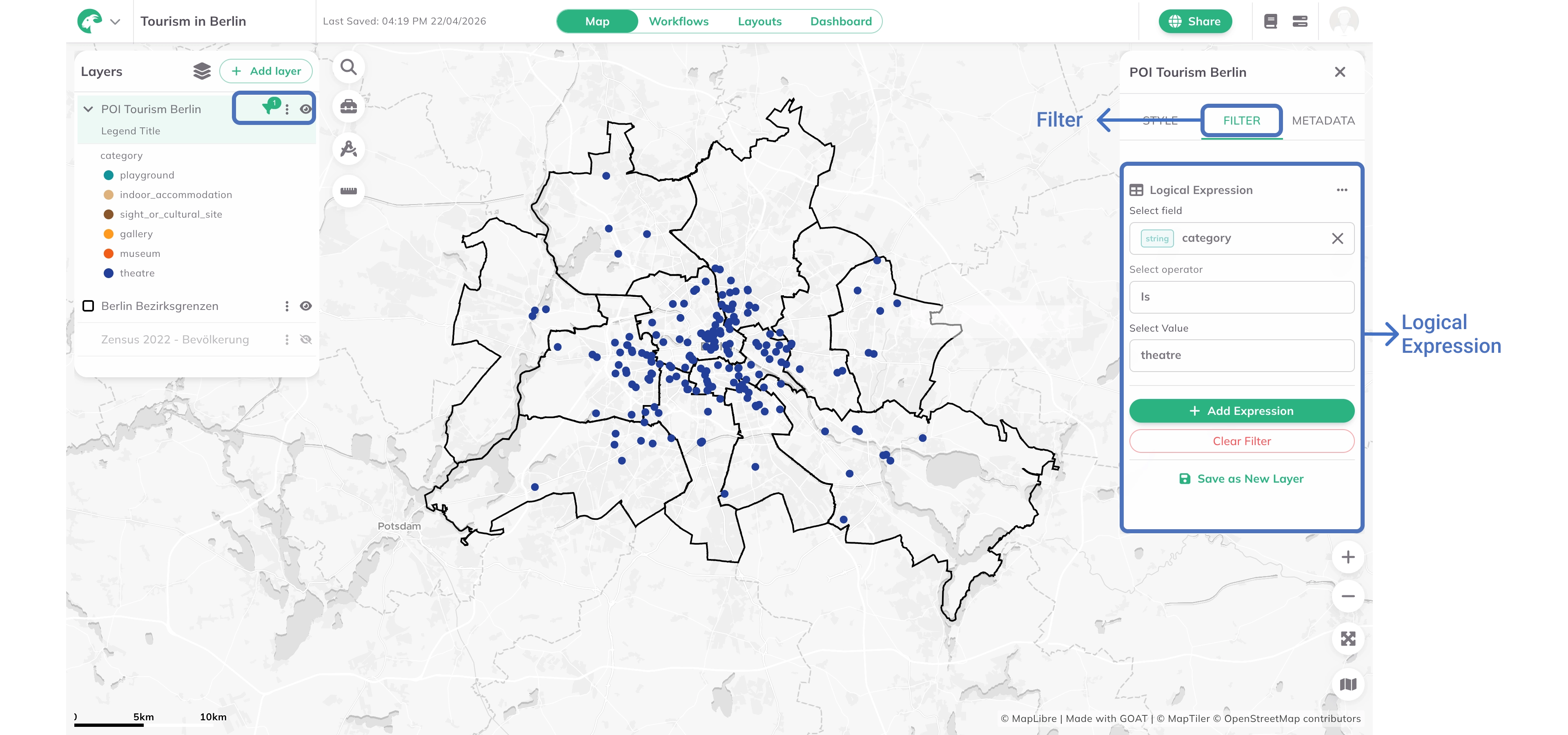The width and height of the screenshot is (1568, 735).
Task: Select the scenario drawing tool icon
Action: click(x=348, y=149)
